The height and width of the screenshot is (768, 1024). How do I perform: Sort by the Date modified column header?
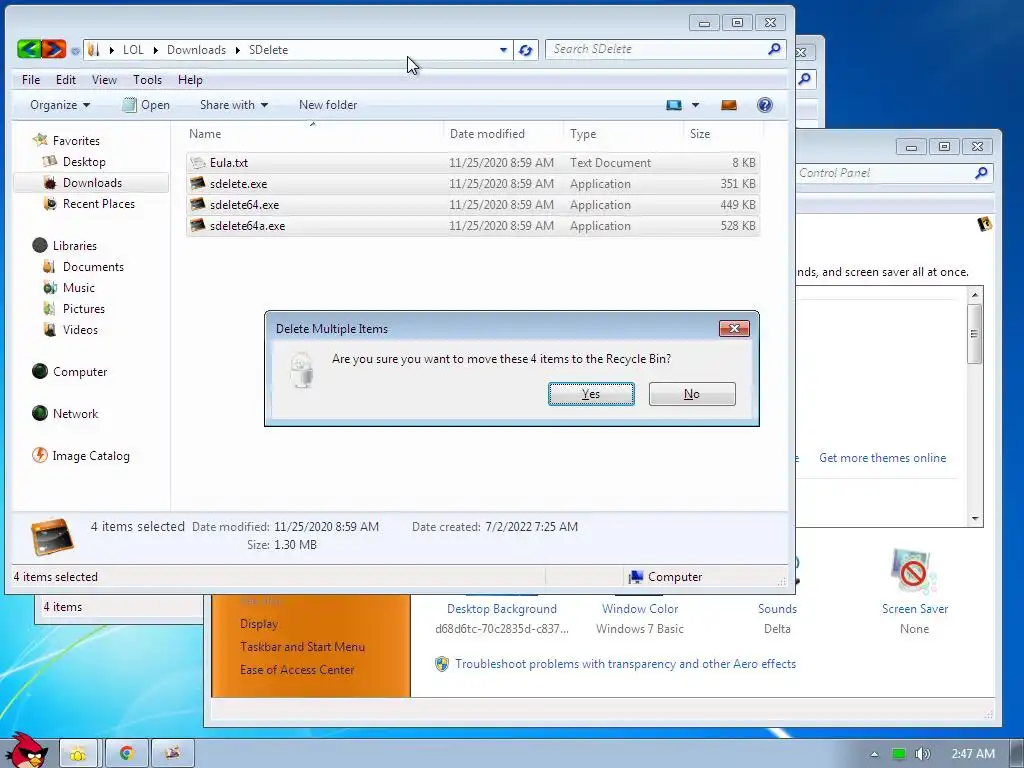487,134
